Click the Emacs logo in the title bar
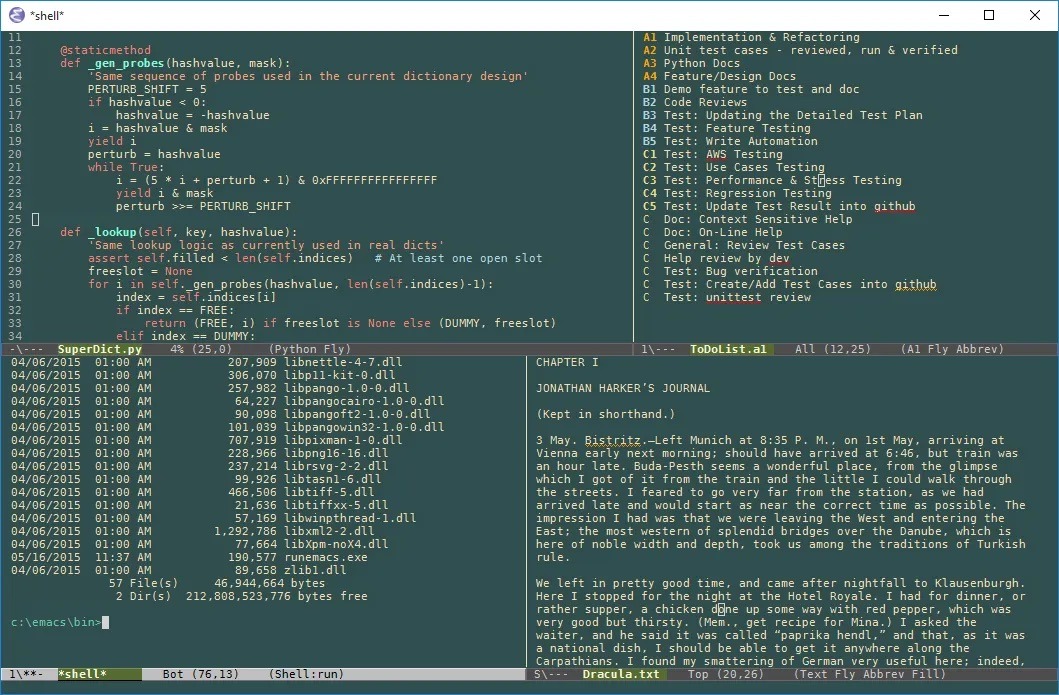 pos(14,15)
